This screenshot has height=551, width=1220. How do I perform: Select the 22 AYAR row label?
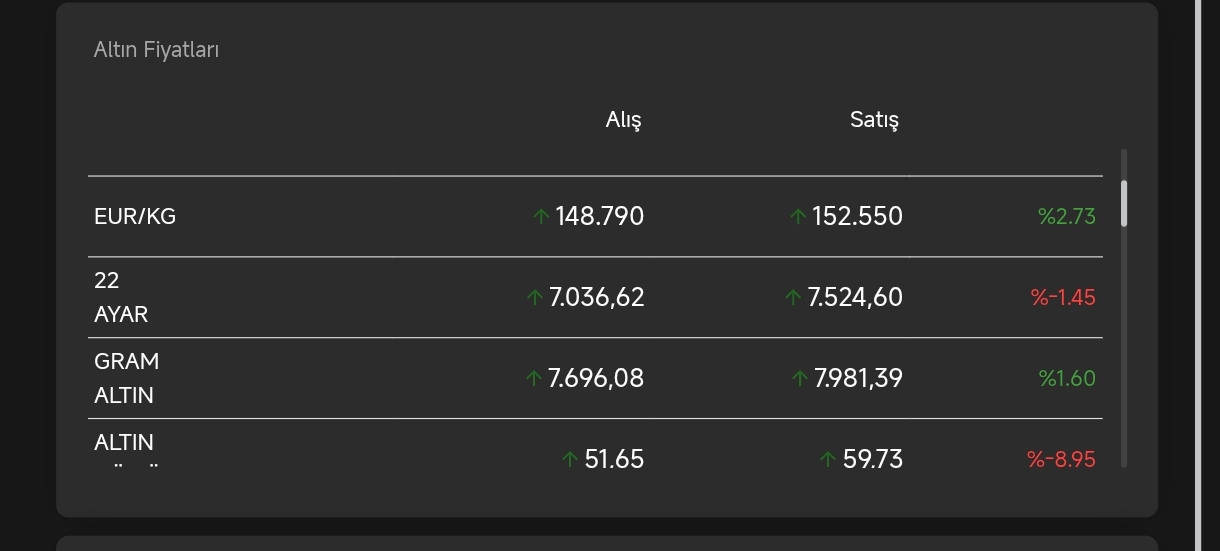[x=121, y=297]
